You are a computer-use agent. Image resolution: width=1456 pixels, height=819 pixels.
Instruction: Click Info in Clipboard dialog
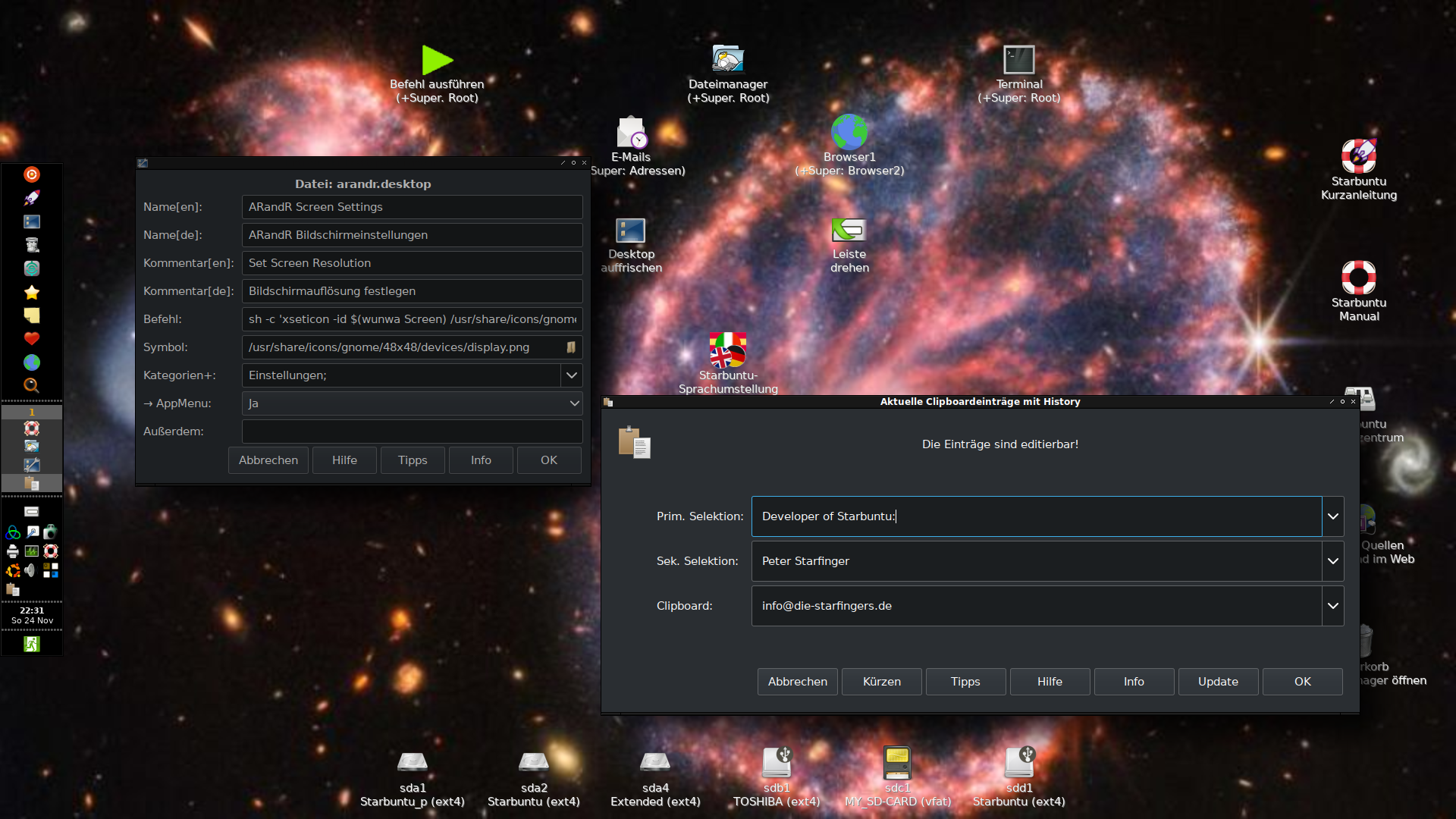tap(1134, 682)
